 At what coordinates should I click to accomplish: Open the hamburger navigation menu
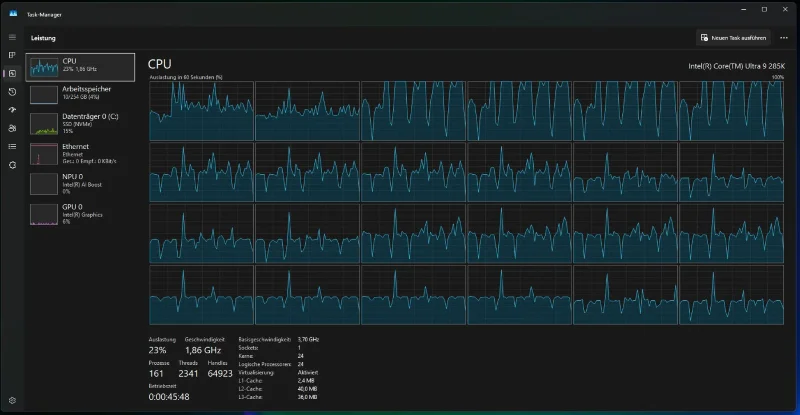pyautogui.click(x=12, y=37)
